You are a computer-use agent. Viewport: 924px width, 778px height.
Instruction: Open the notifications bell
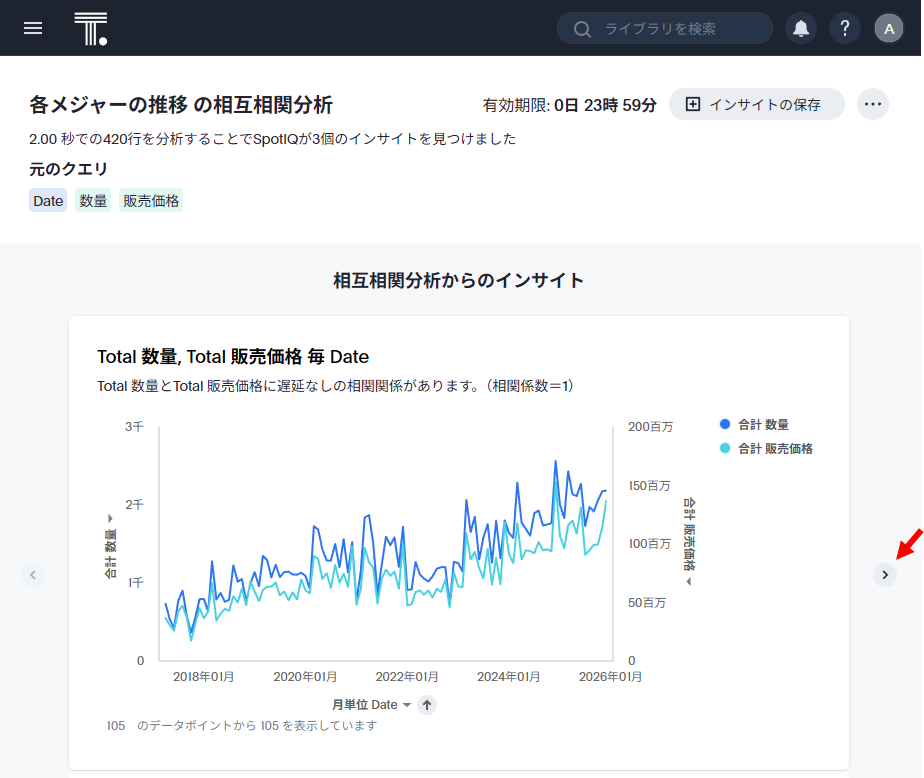click(800, 28)
